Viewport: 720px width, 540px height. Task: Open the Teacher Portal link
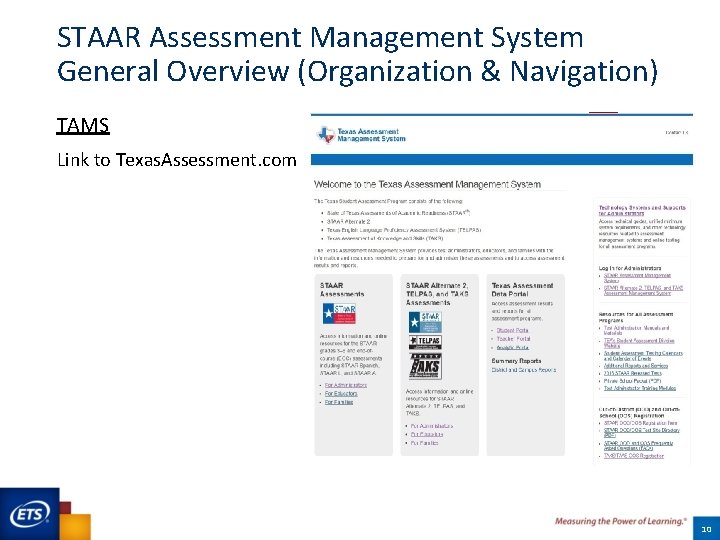[513, 339]
